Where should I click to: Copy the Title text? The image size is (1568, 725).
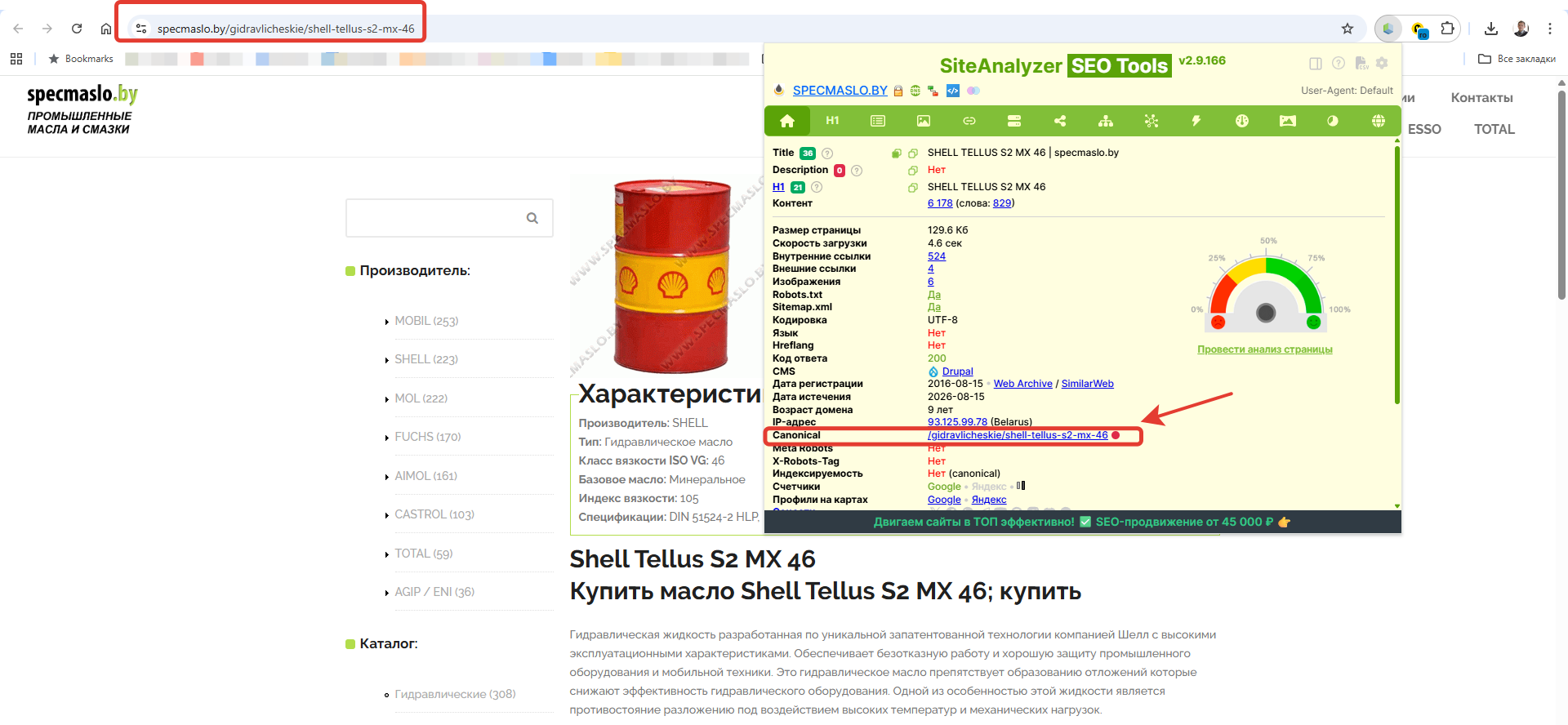pyautogui.click(x=913, y=153)
